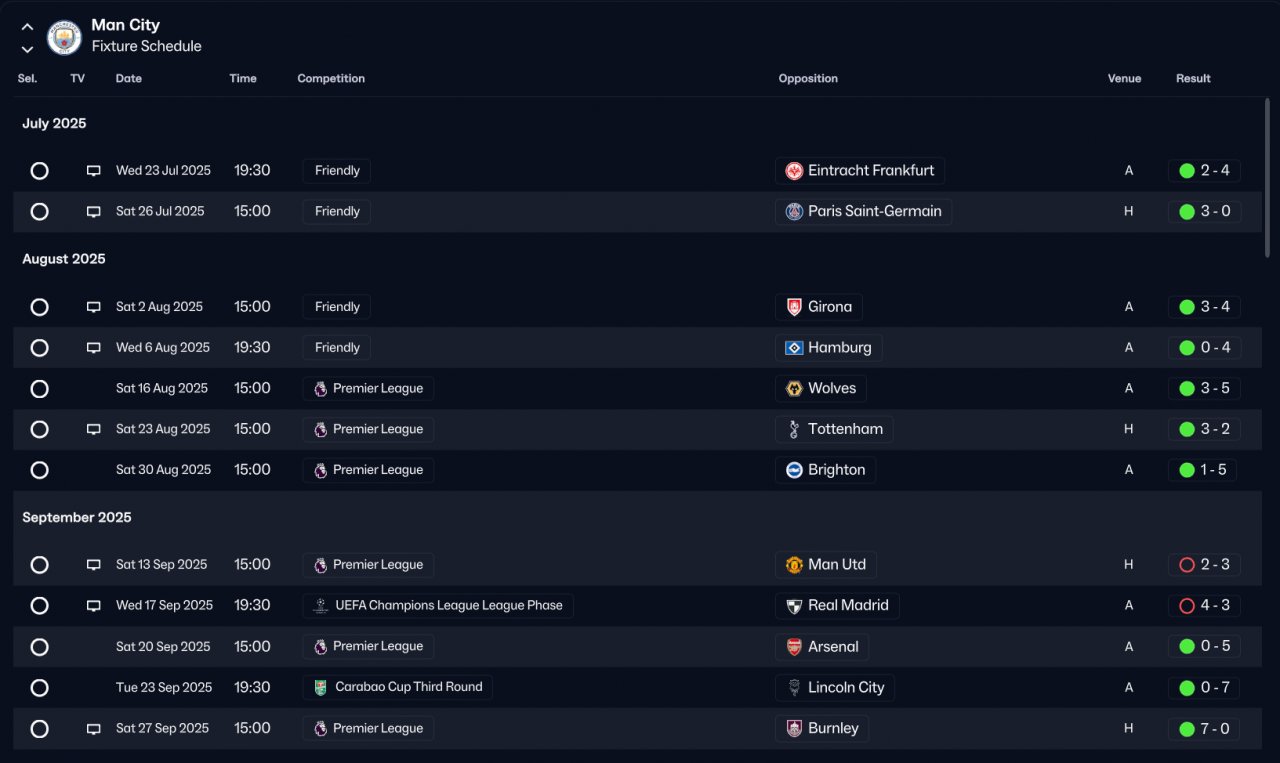
Task: Click the Paris Saint-Germain crest icon
Action: point(794,212)
